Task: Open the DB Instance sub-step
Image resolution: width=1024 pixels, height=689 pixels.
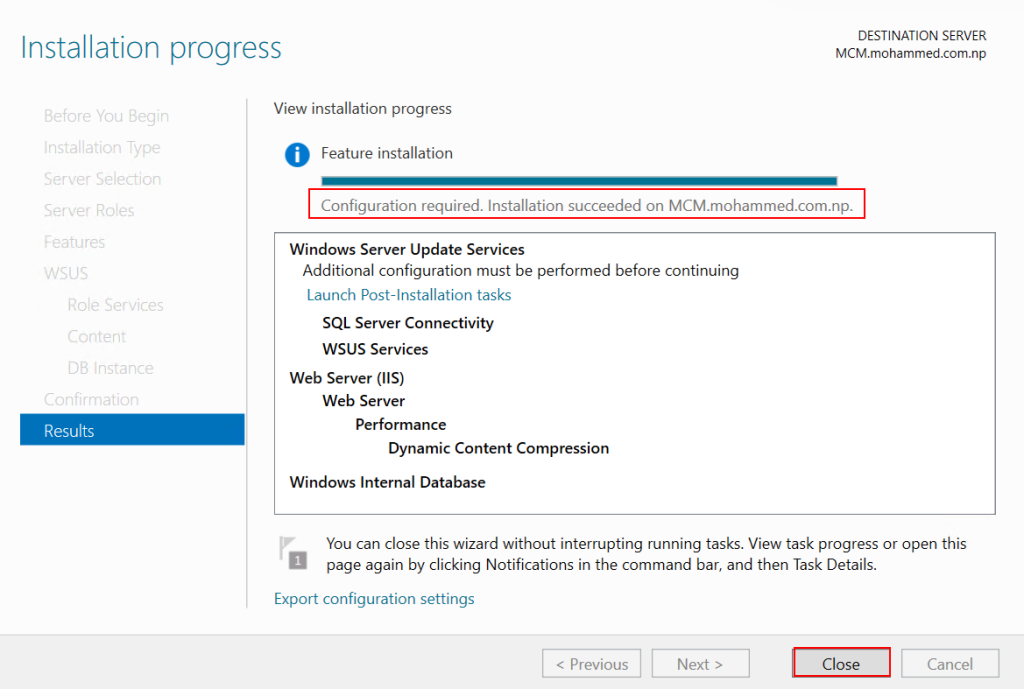Action: 110,368
